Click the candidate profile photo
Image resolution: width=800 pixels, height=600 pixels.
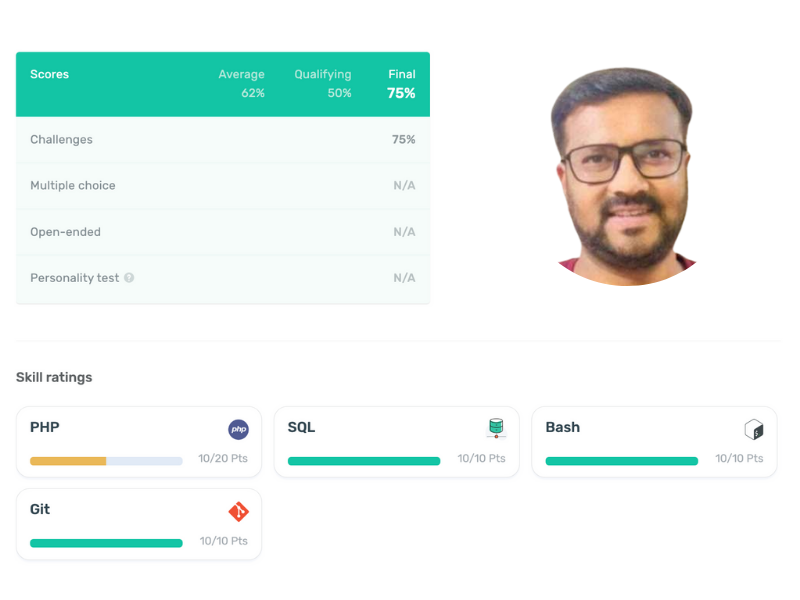click(x=627, y=177)
